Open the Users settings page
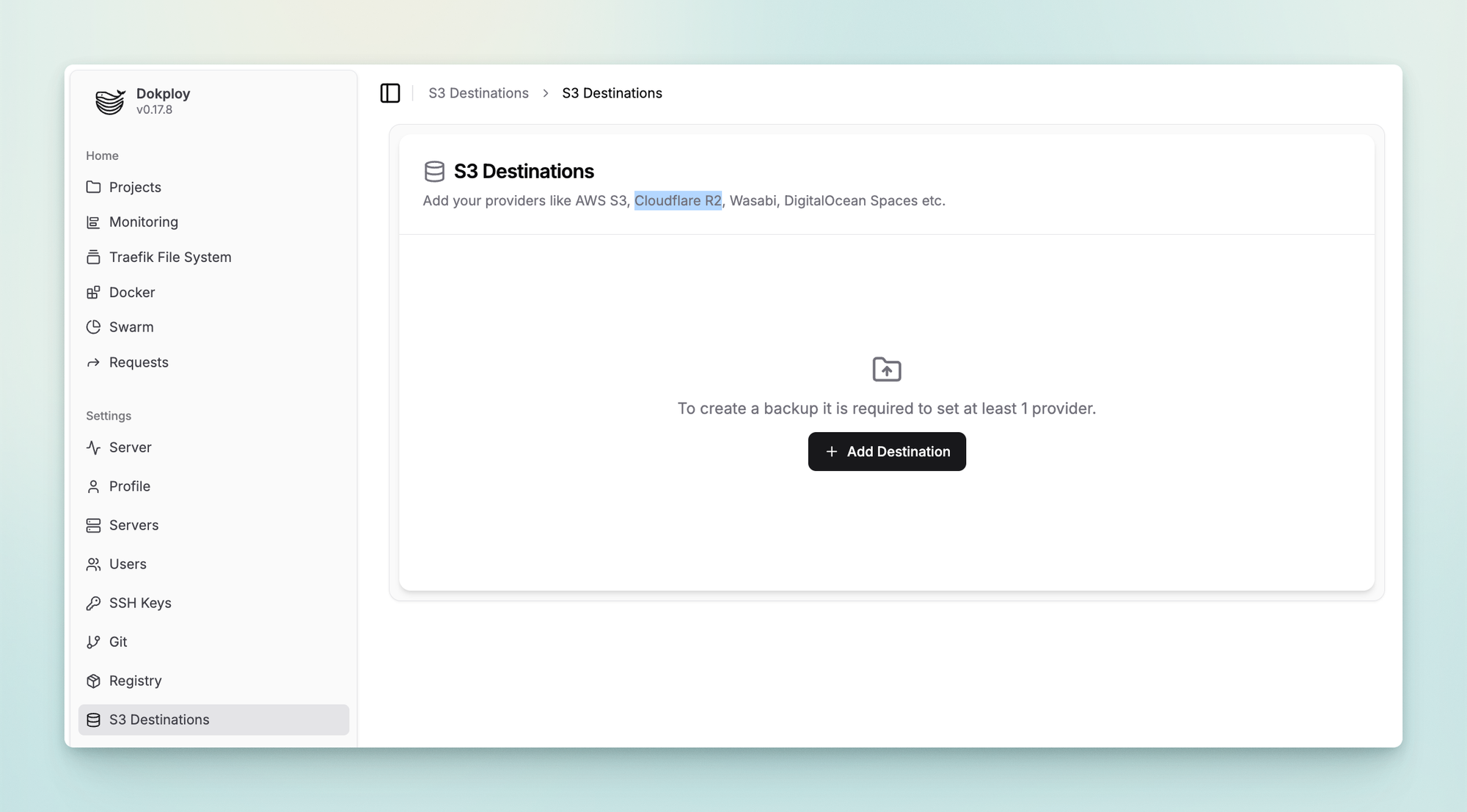 [x=128, y=564]
